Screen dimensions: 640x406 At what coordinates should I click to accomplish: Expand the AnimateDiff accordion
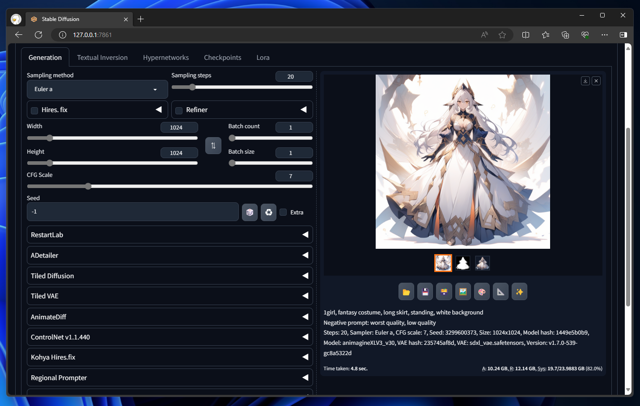tap(169, 317)
